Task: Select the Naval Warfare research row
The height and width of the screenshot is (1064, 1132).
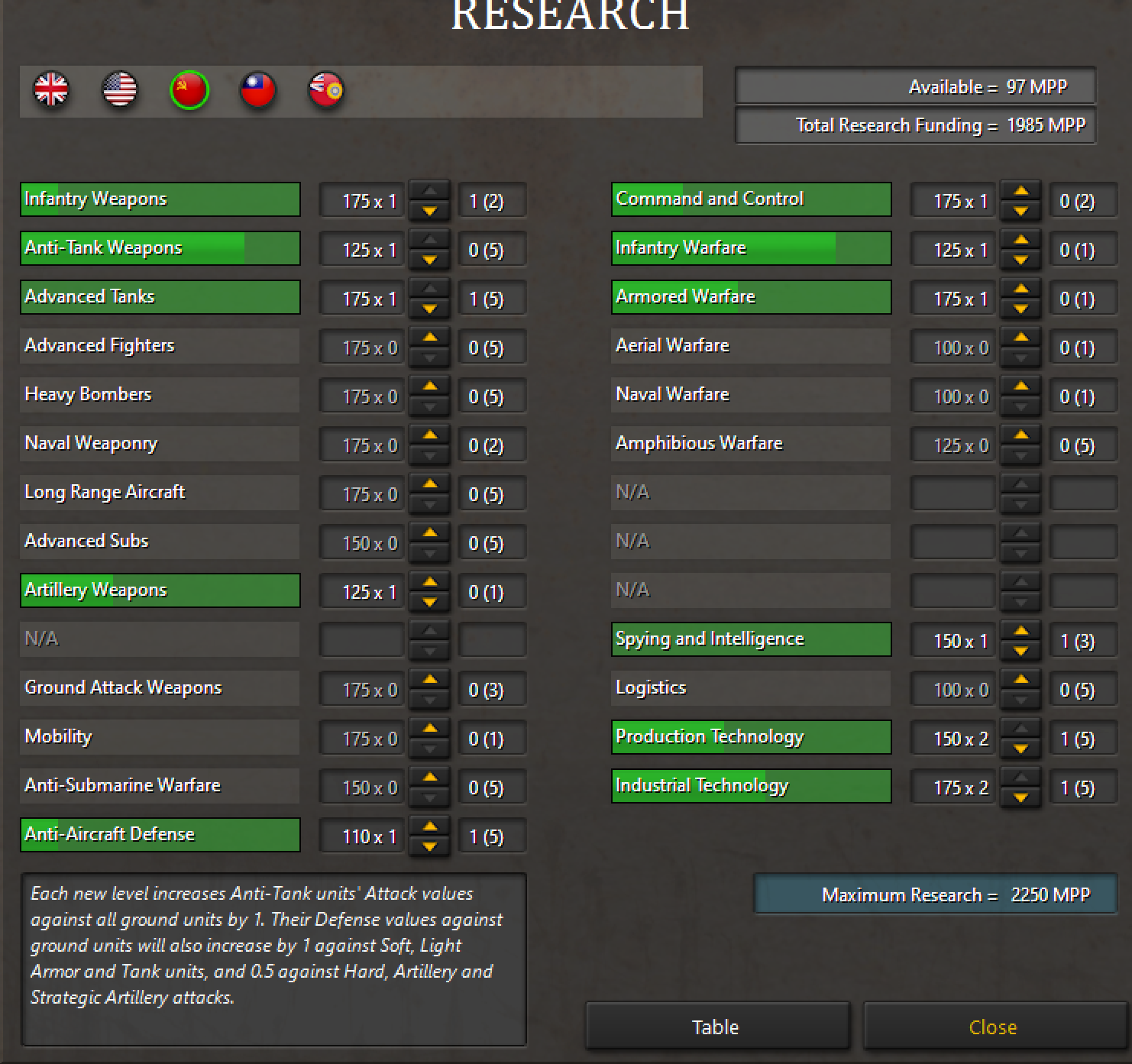Action: pos(752,395)
